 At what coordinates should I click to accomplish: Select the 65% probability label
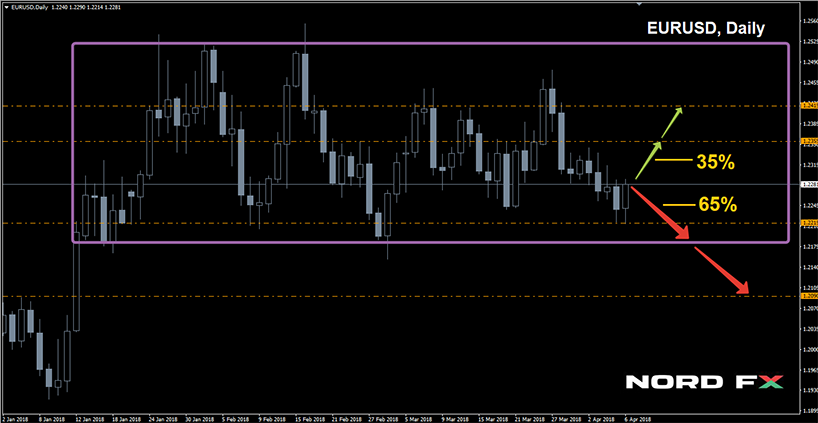point(718,205)
